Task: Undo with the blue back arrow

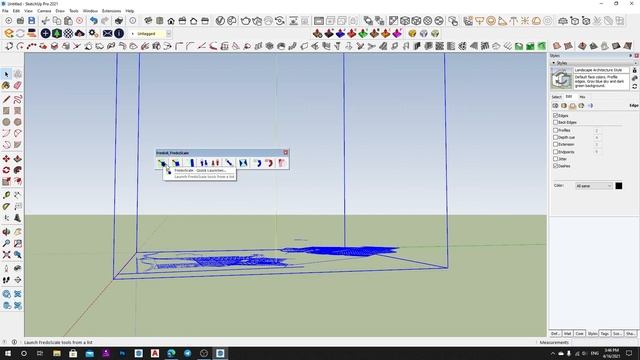Action: (93, 20)
